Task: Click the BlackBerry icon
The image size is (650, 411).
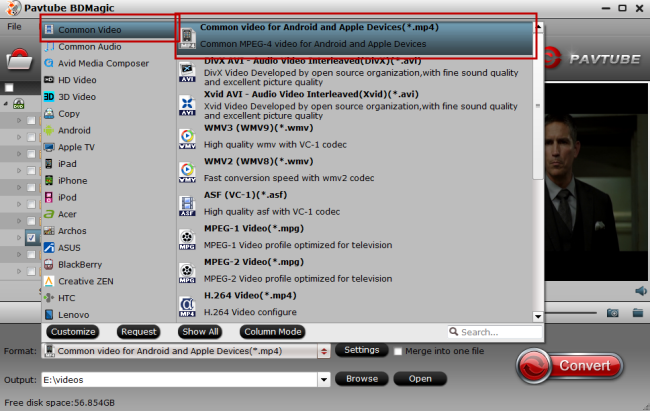Action: [x=49, y=264]
